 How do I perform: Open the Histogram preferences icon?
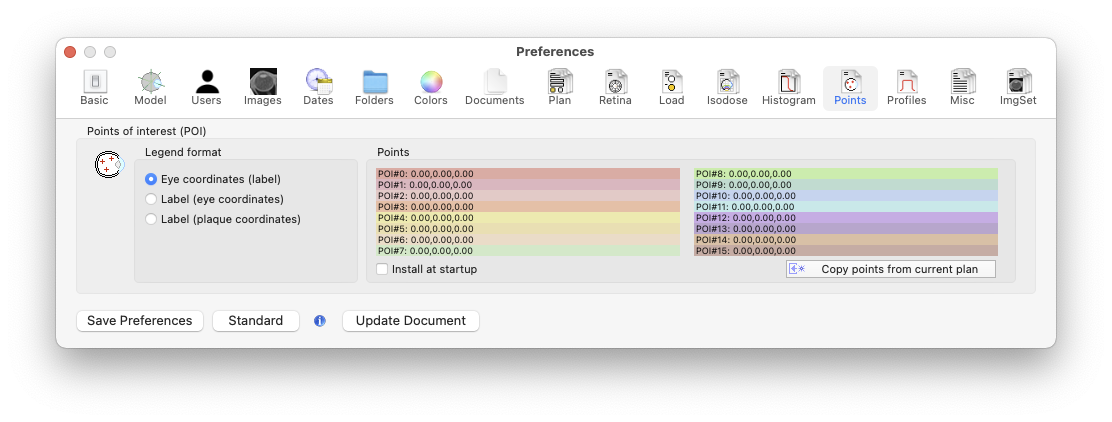tap(789, 88)
